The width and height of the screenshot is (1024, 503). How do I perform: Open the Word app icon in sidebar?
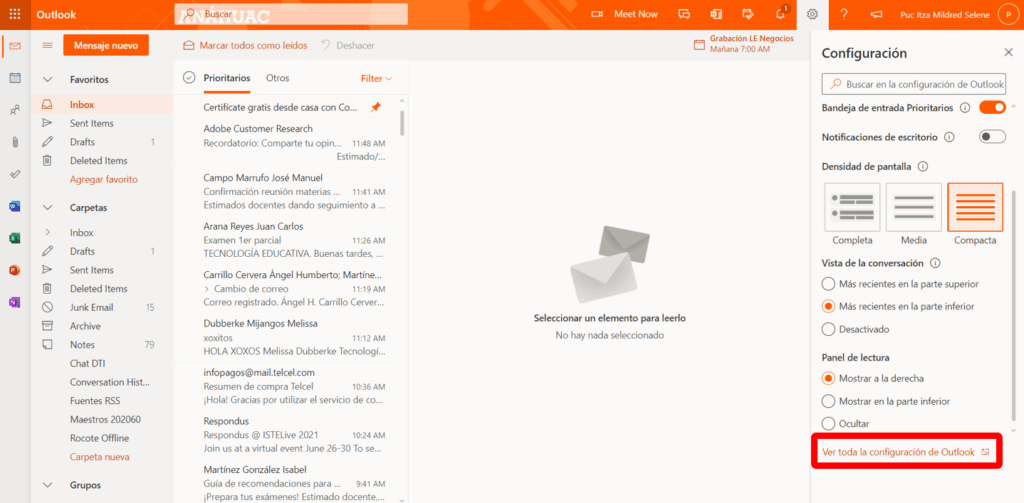tap(15, 206)
